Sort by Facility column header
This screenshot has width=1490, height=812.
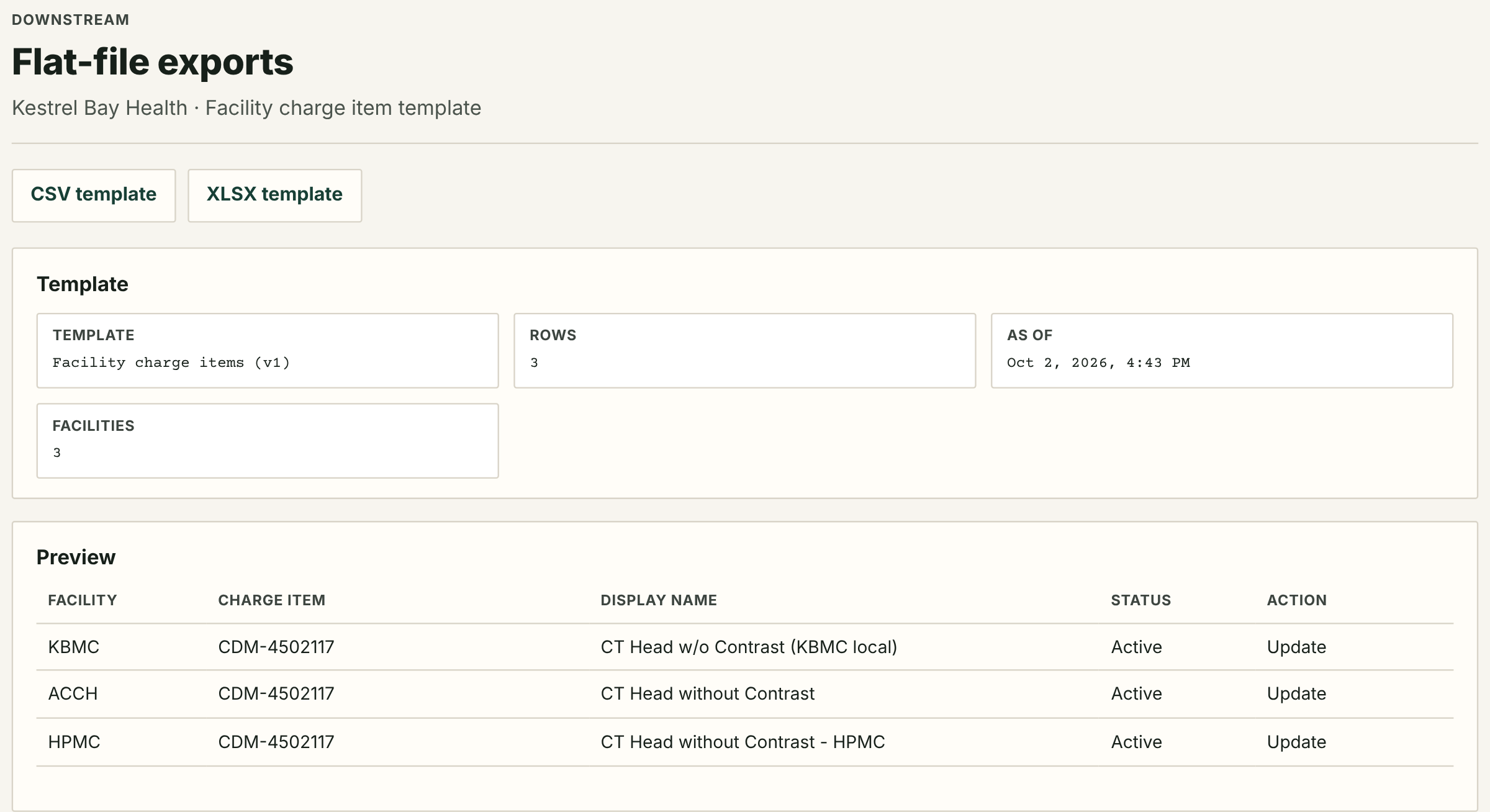click(x=83, y=600)
